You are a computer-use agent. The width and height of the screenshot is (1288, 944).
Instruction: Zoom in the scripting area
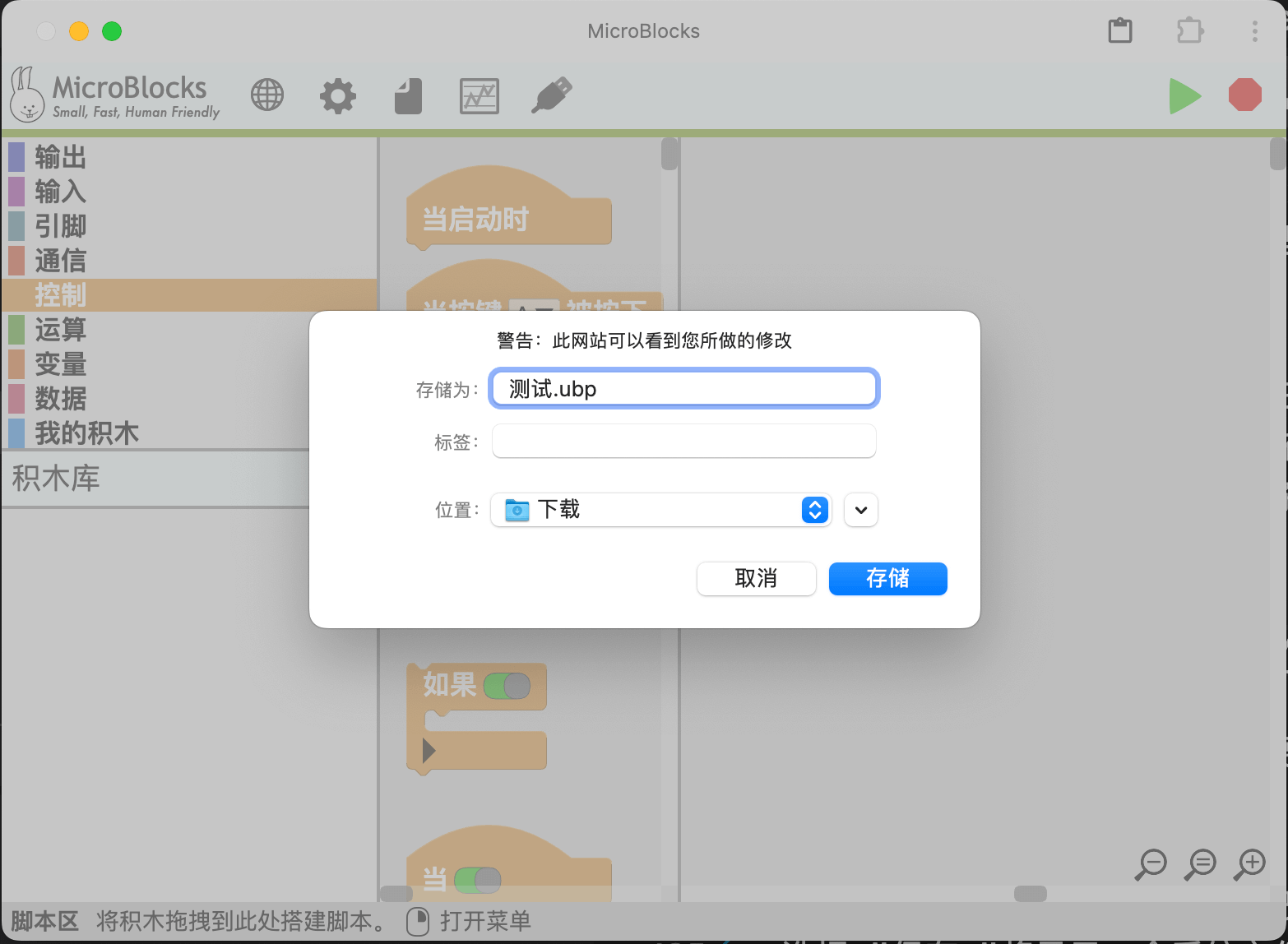(x=1250, y=865)
